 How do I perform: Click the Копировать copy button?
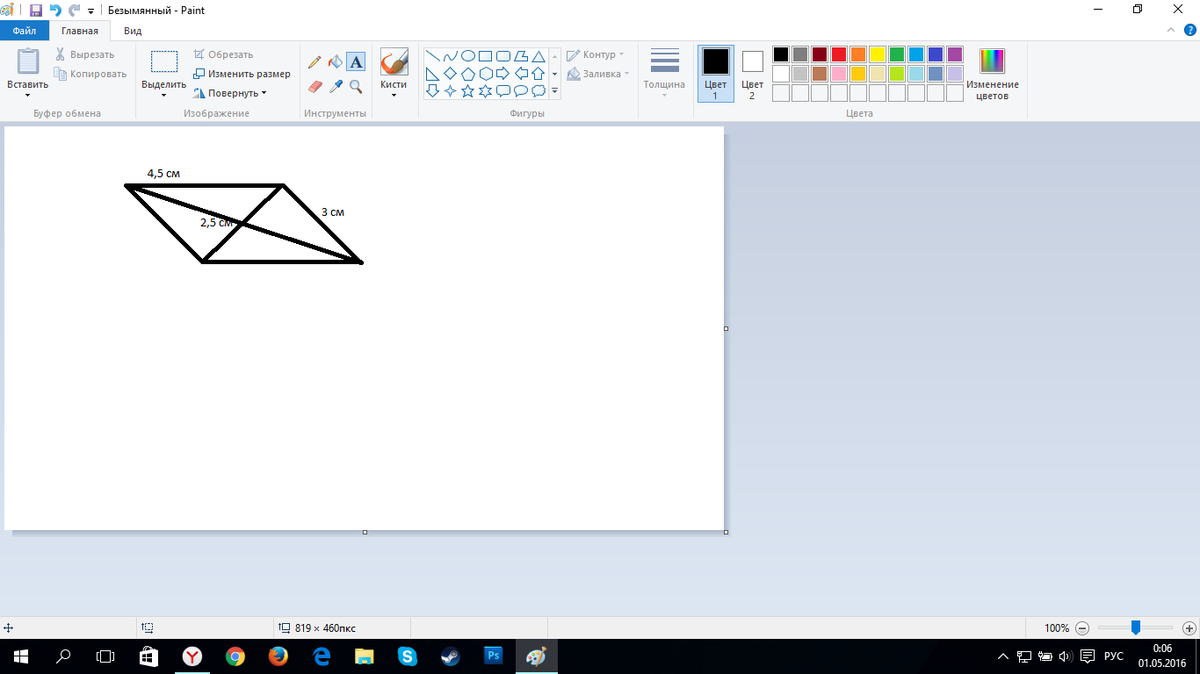90,74
